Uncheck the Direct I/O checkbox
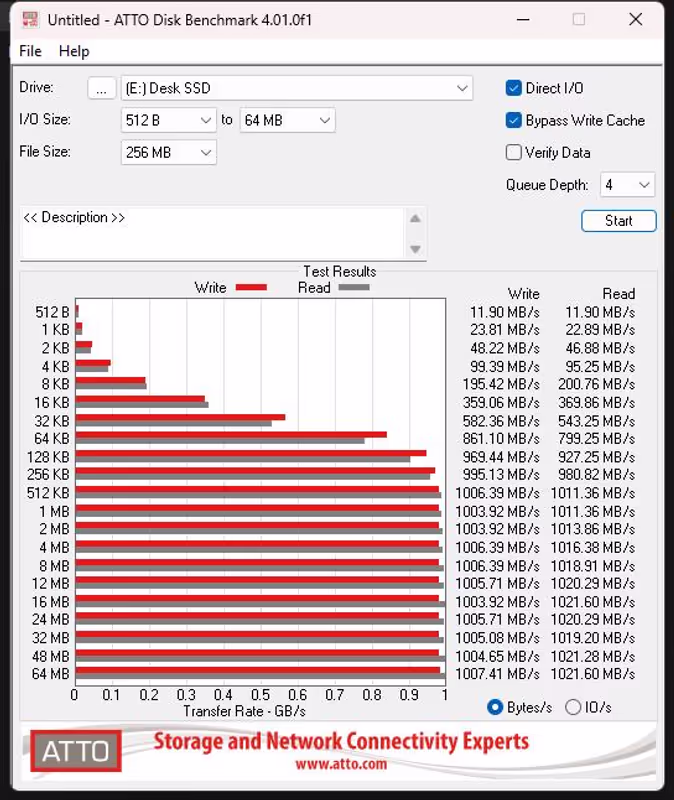674x800 pixels. (x=514, y=88)
